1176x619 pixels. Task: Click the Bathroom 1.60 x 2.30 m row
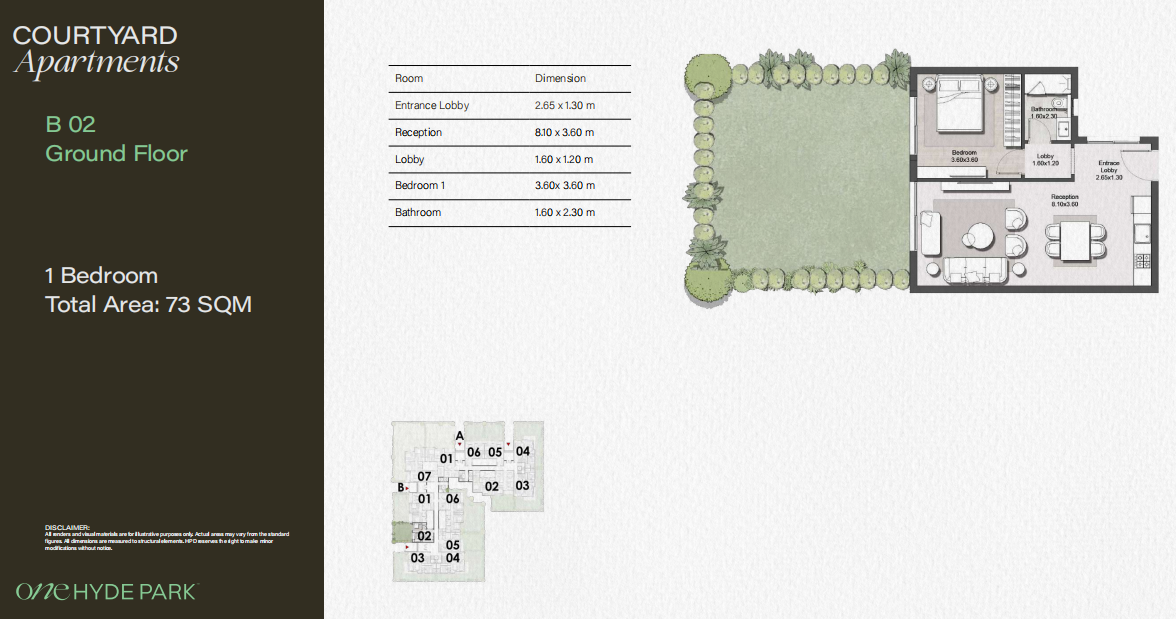[509, 212]
